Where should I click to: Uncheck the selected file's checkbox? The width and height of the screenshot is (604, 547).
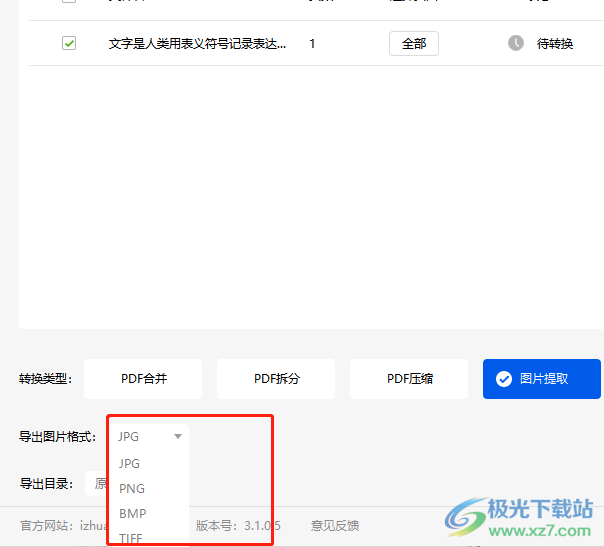coord(69,43)
